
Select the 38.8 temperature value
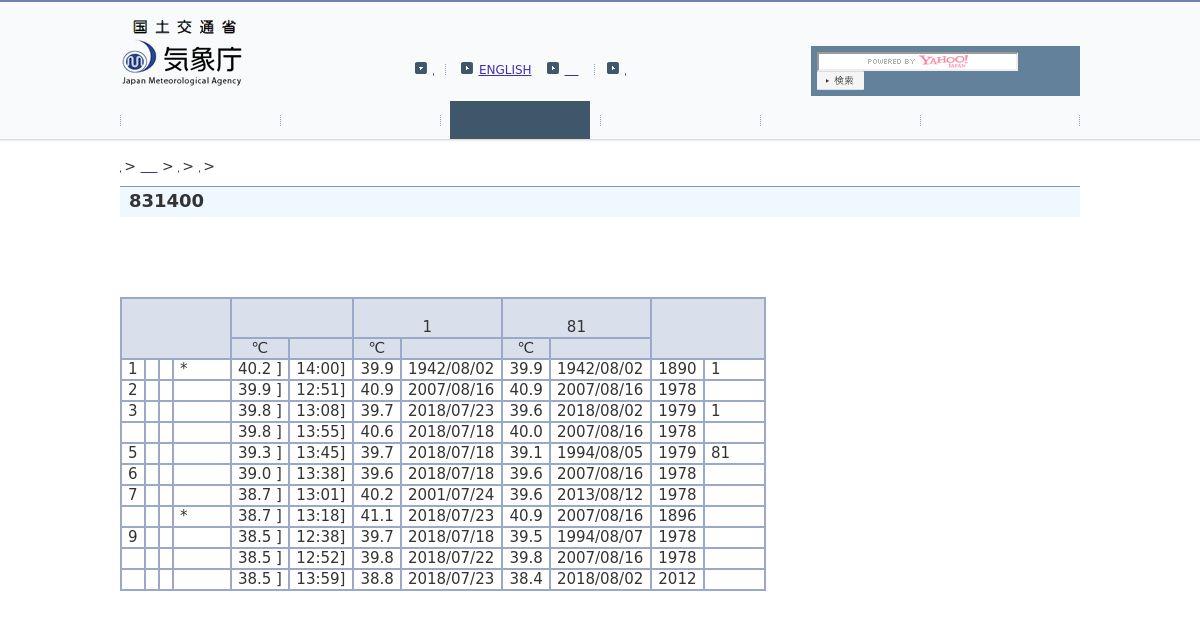pyautogui.click(x=377, y=579)
